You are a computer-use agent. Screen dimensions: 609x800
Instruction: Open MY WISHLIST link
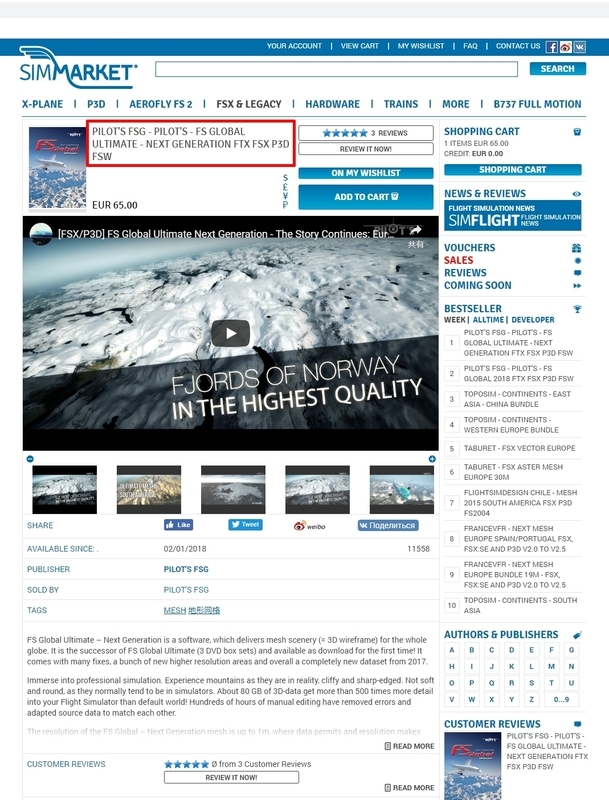[421, 46]
